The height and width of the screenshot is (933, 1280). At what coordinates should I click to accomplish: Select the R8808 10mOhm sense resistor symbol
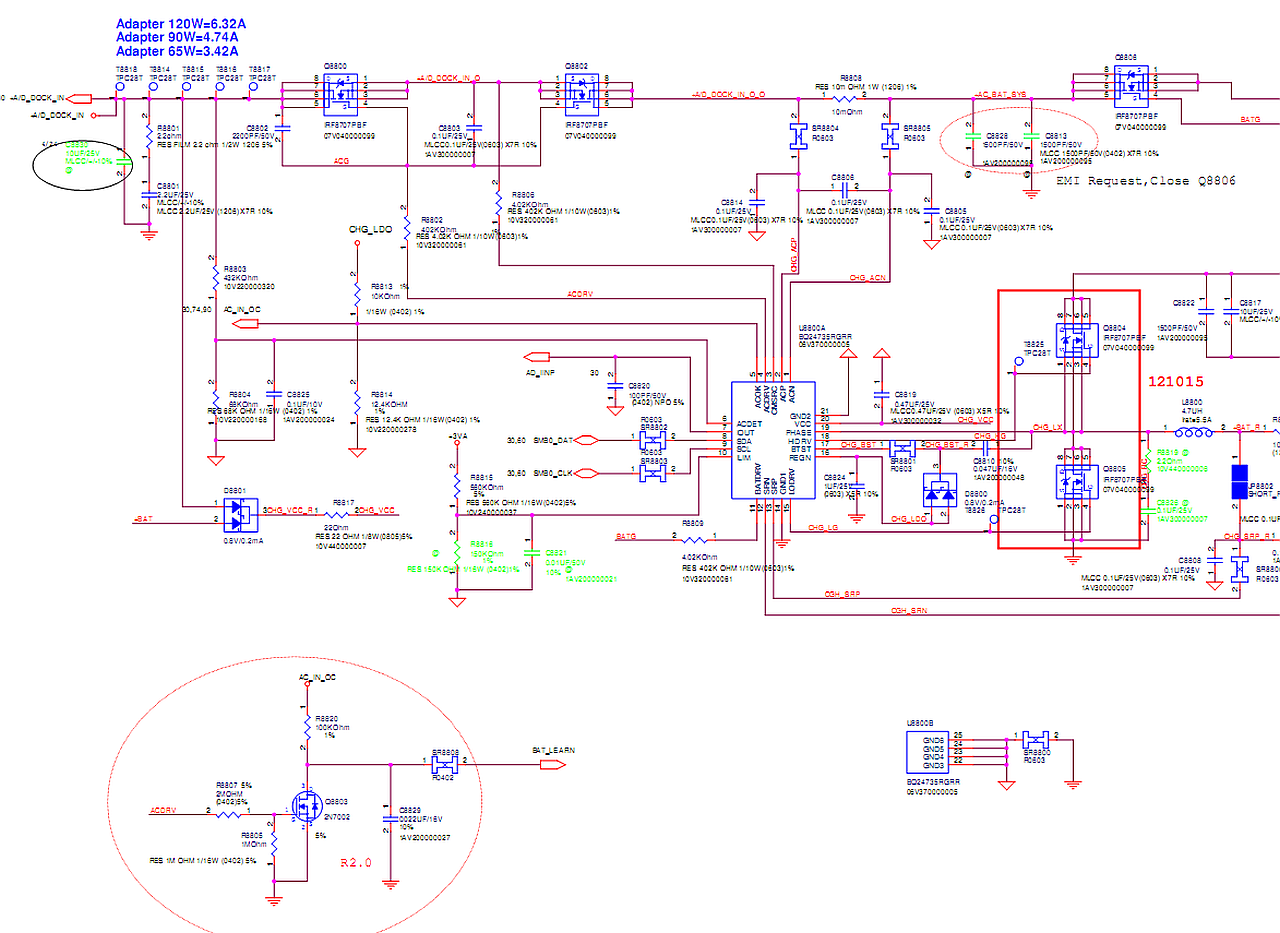tap(846, 99)
